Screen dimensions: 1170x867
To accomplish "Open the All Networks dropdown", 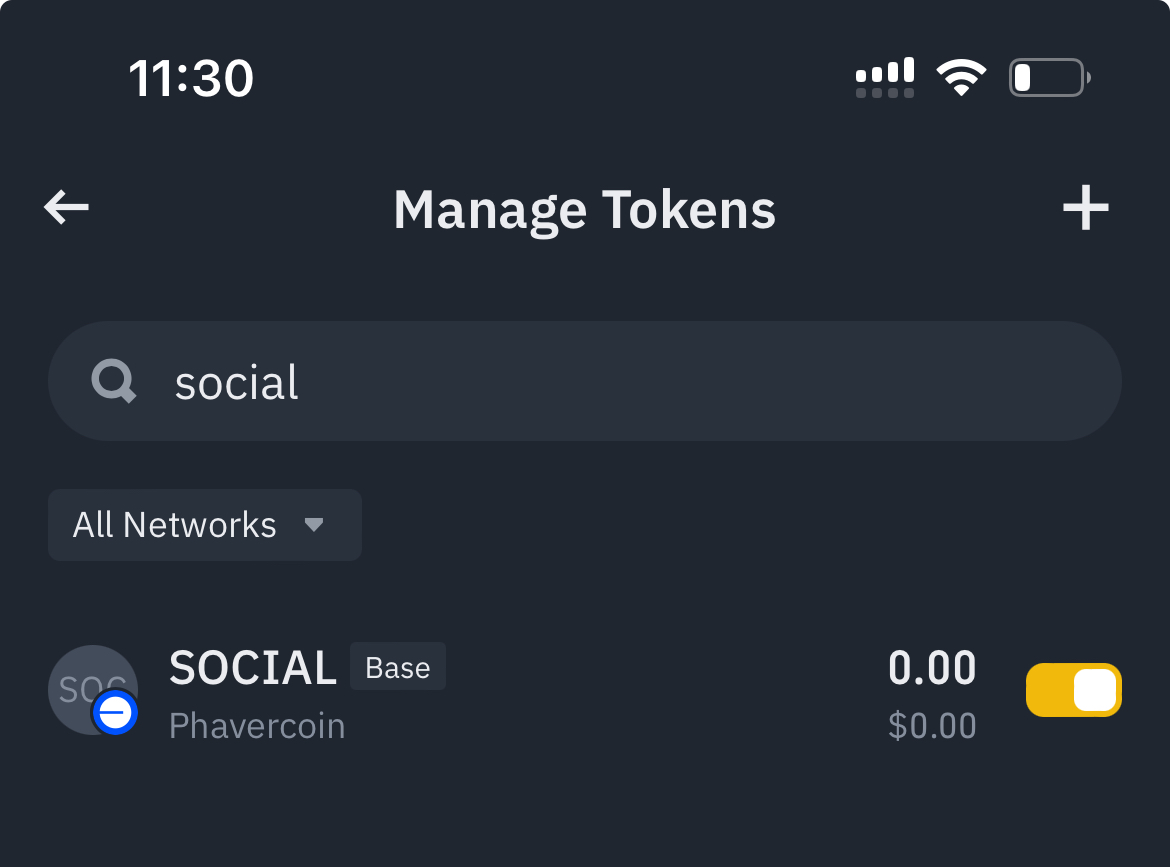I will (x=204, y=525).
